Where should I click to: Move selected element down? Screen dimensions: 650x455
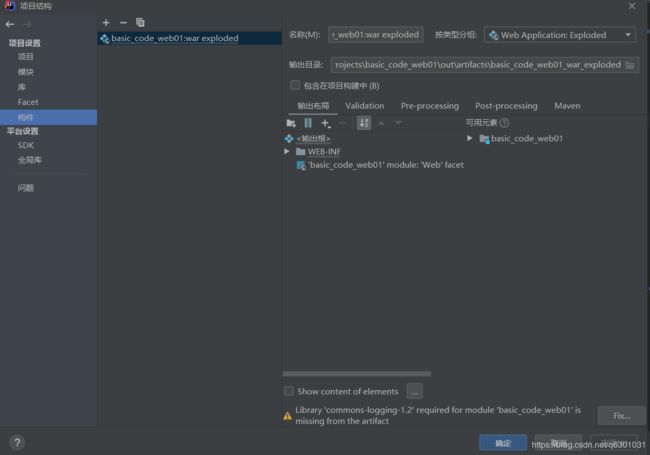pyautogui.click(x=398, y=123)
